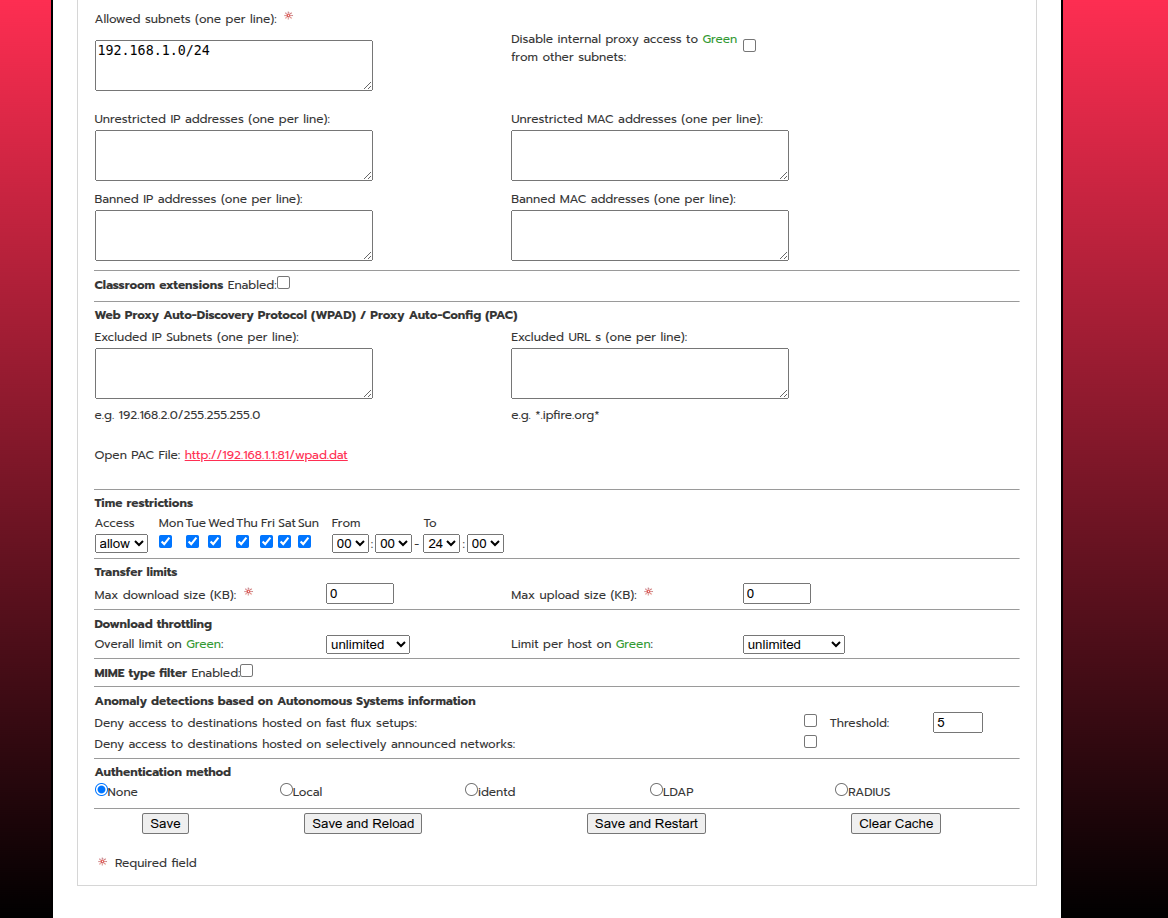Uncheck the Mon time restriction checkbox
The width and height of the screenshot is (1168, 918).
click(x=165, y=542)
